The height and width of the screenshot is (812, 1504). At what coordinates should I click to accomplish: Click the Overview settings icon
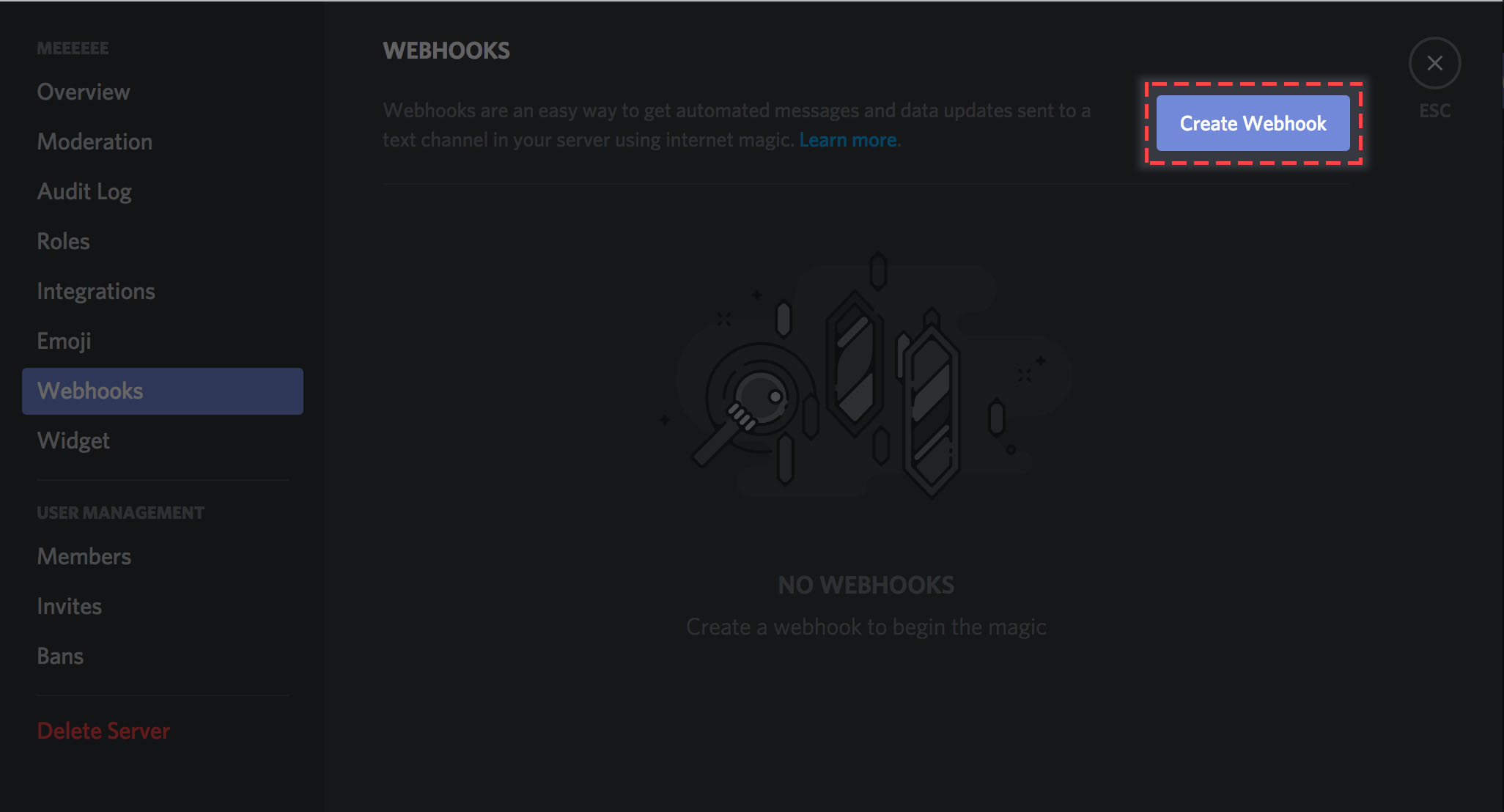pos(83,92)
